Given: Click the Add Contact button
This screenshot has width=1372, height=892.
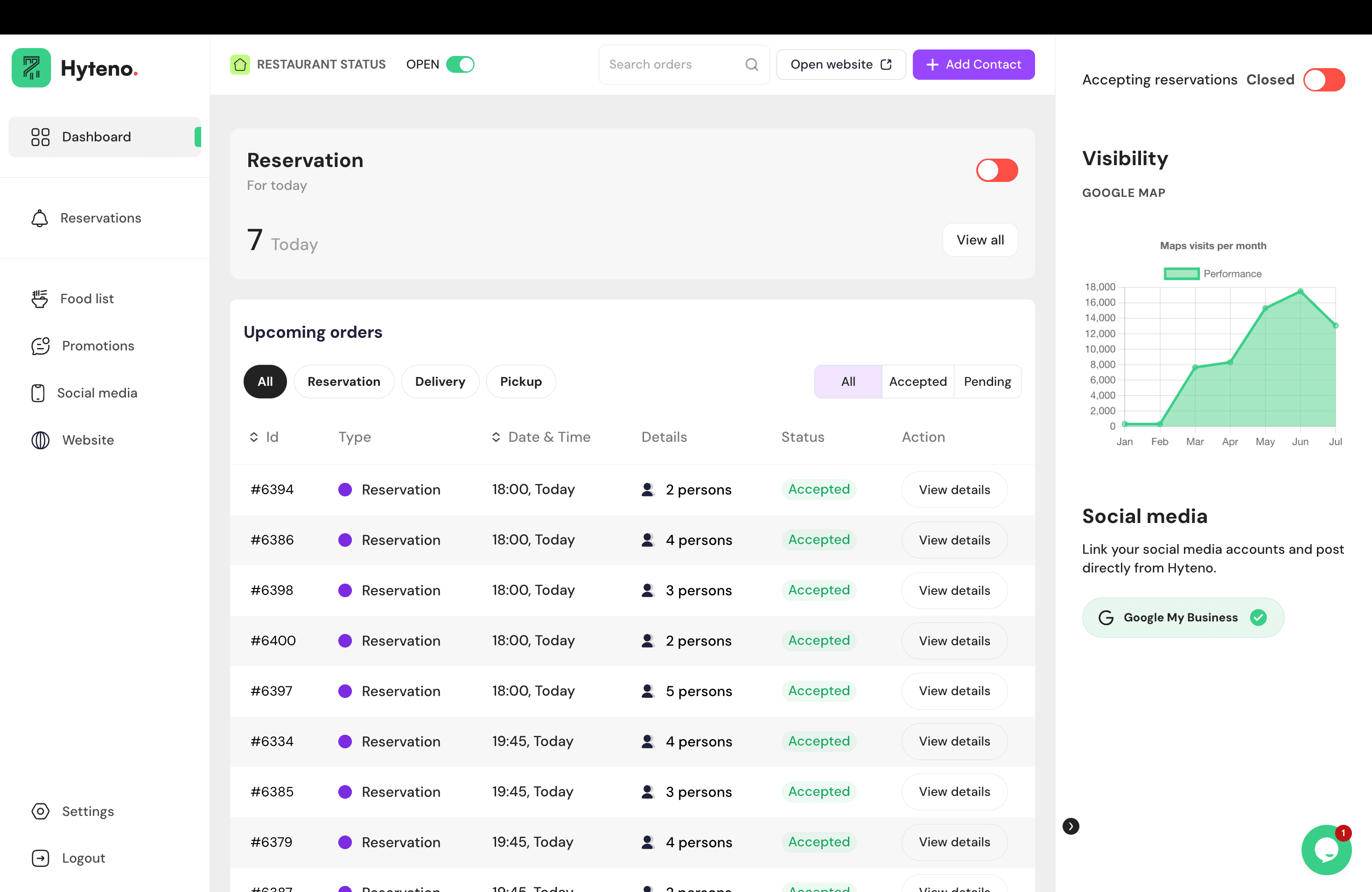Looking at the screenshot, I should tap(973, 64).
